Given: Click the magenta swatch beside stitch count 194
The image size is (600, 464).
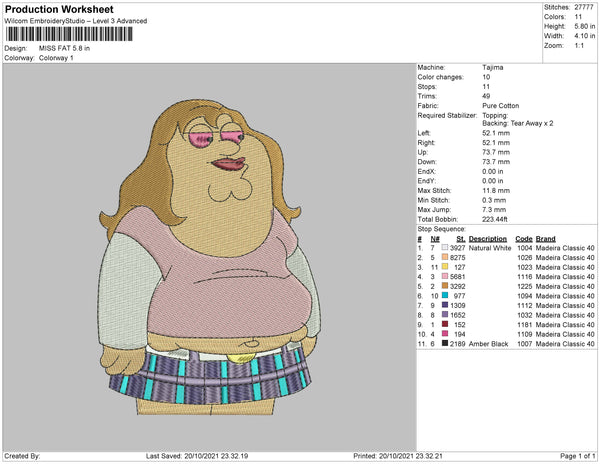Looking at the screenshot, I should coord(445,334).
